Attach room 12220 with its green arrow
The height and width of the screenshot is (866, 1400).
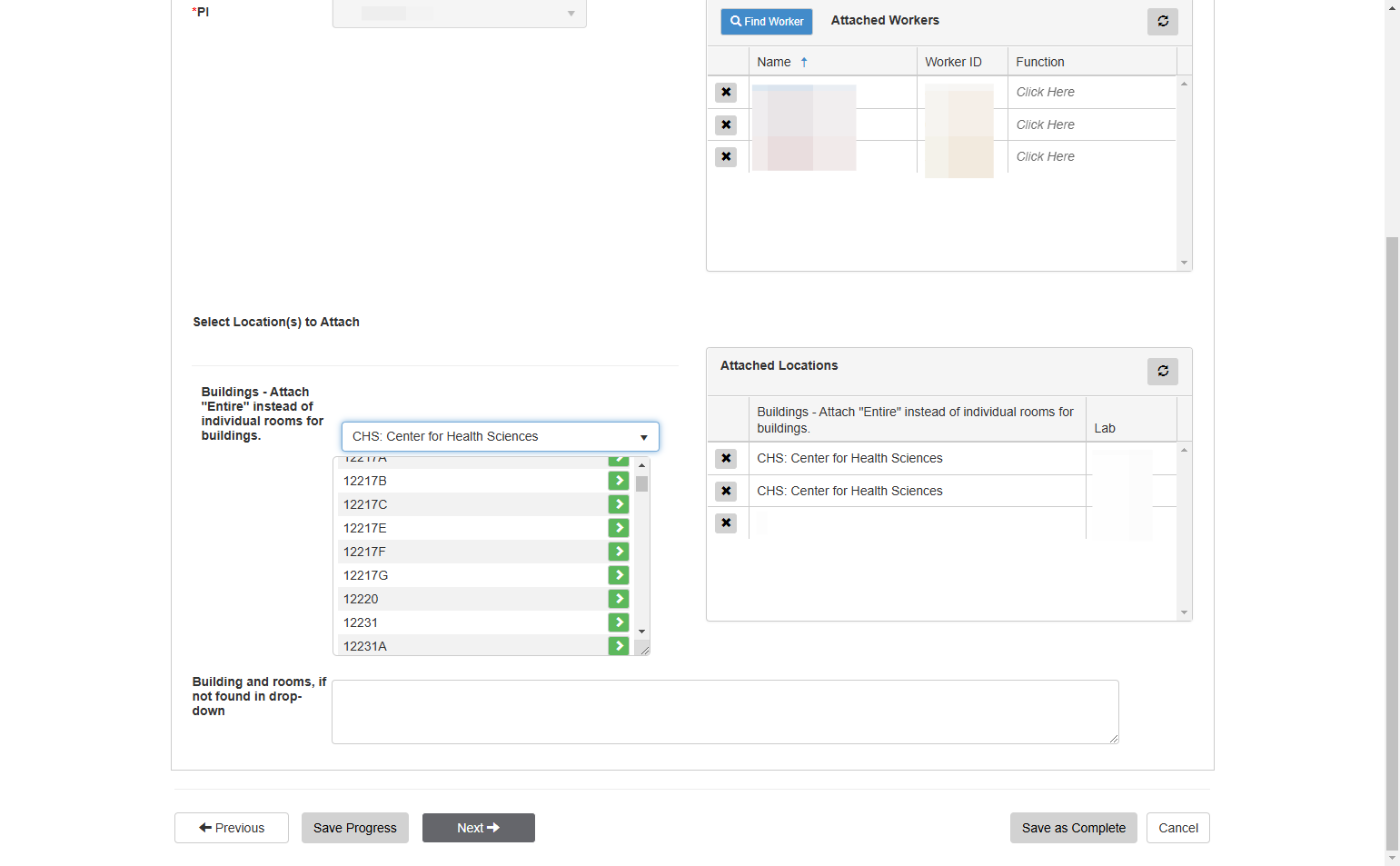coord(619,599)
